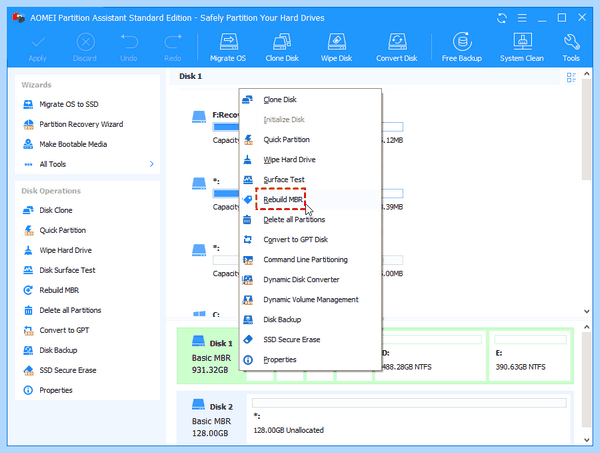The image size is (600, 453).
Task: Select Wipe Hard Drive in the context menu
Action: point(310,160)
